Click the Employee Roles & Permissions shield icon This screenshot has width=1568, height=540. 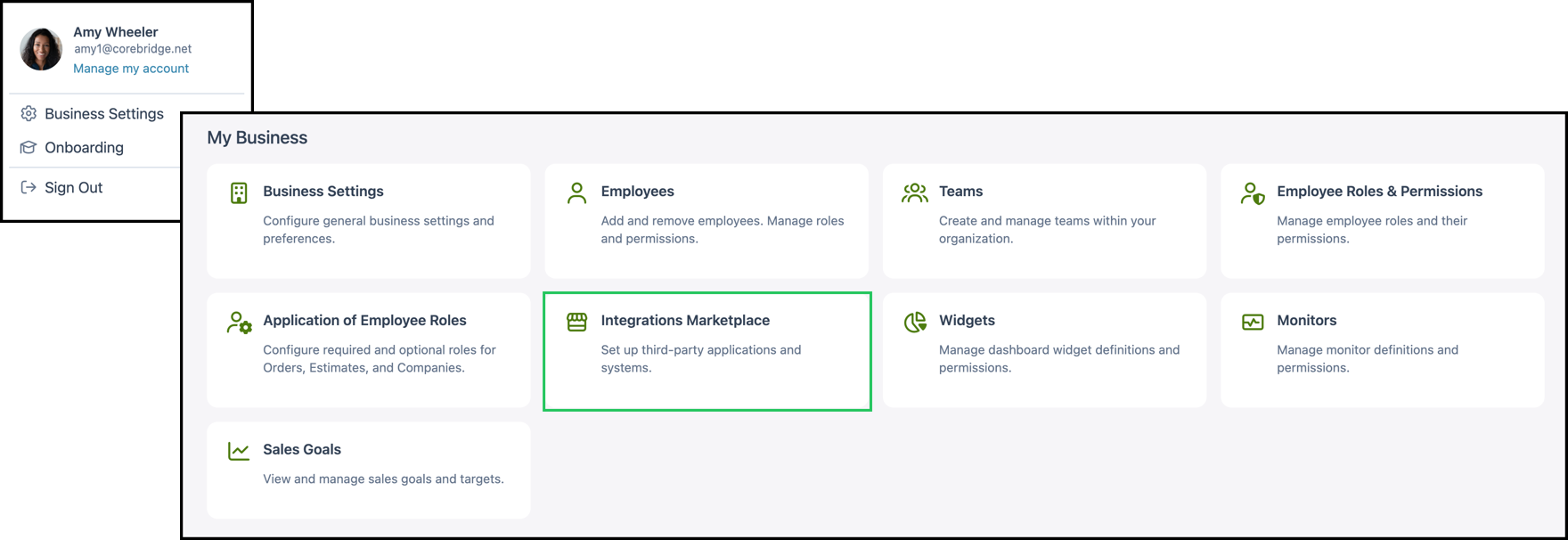(1253, 193)
